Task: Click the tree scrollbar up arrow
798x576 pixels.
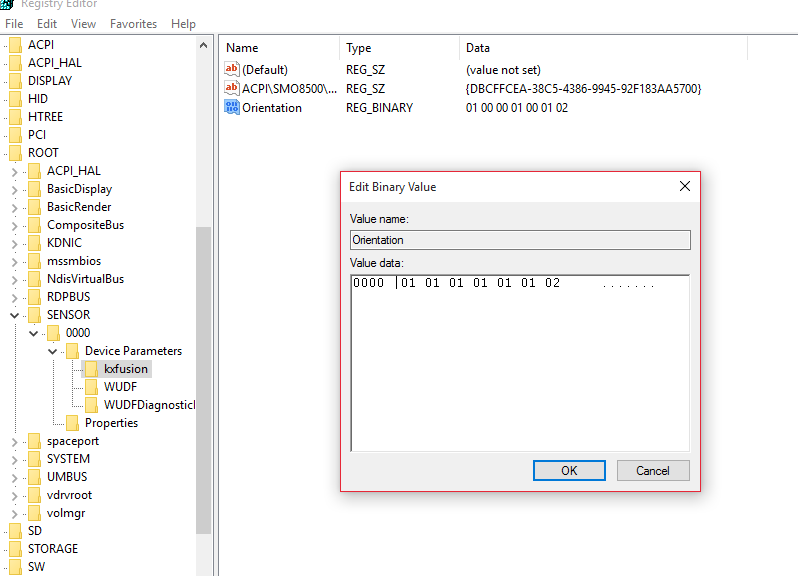Action: (x=204, y=45)
